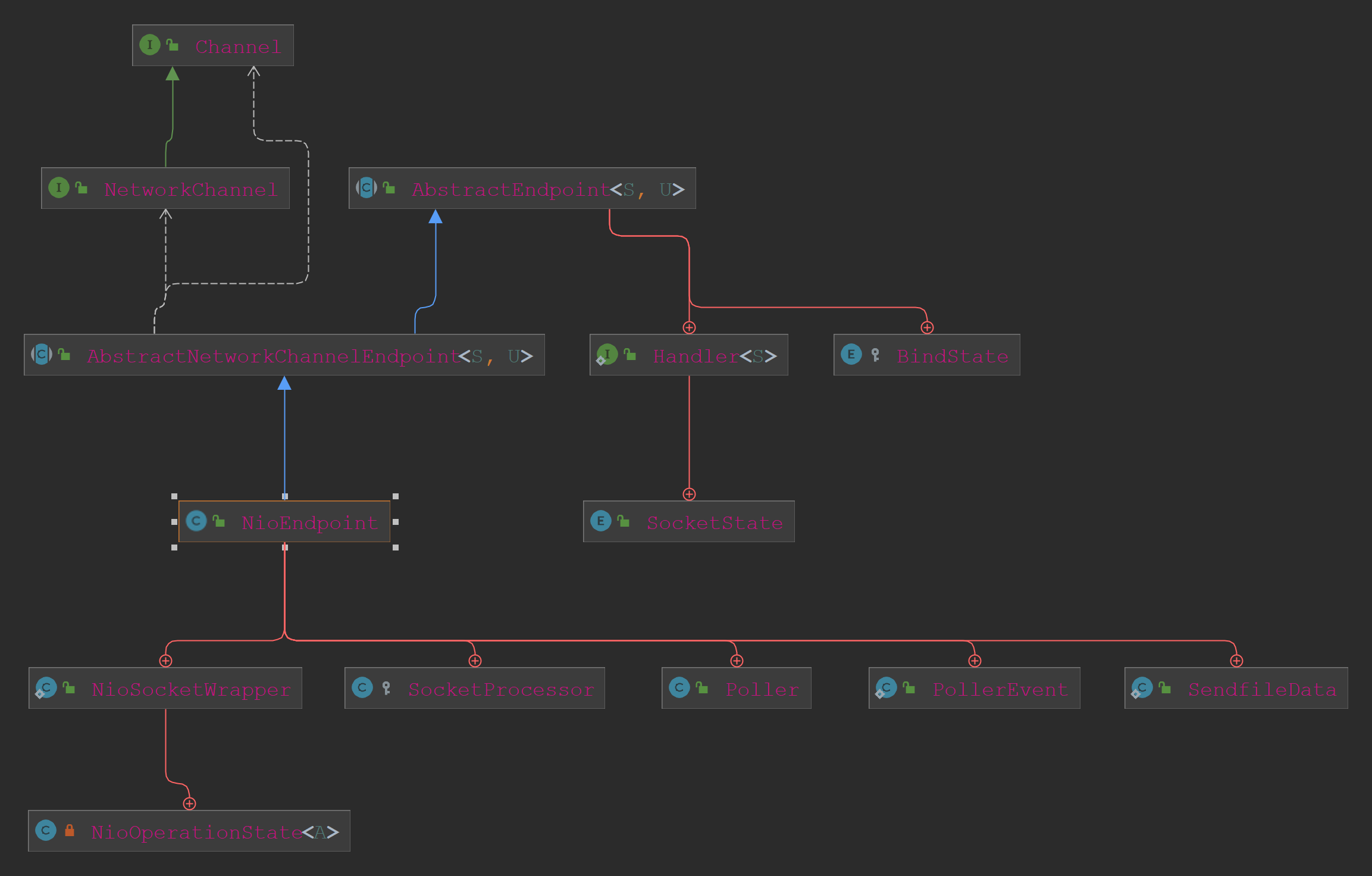The image size is (1372, 876).
Task: Click the green unlock icon on Poller
Action: click(702, 688)
